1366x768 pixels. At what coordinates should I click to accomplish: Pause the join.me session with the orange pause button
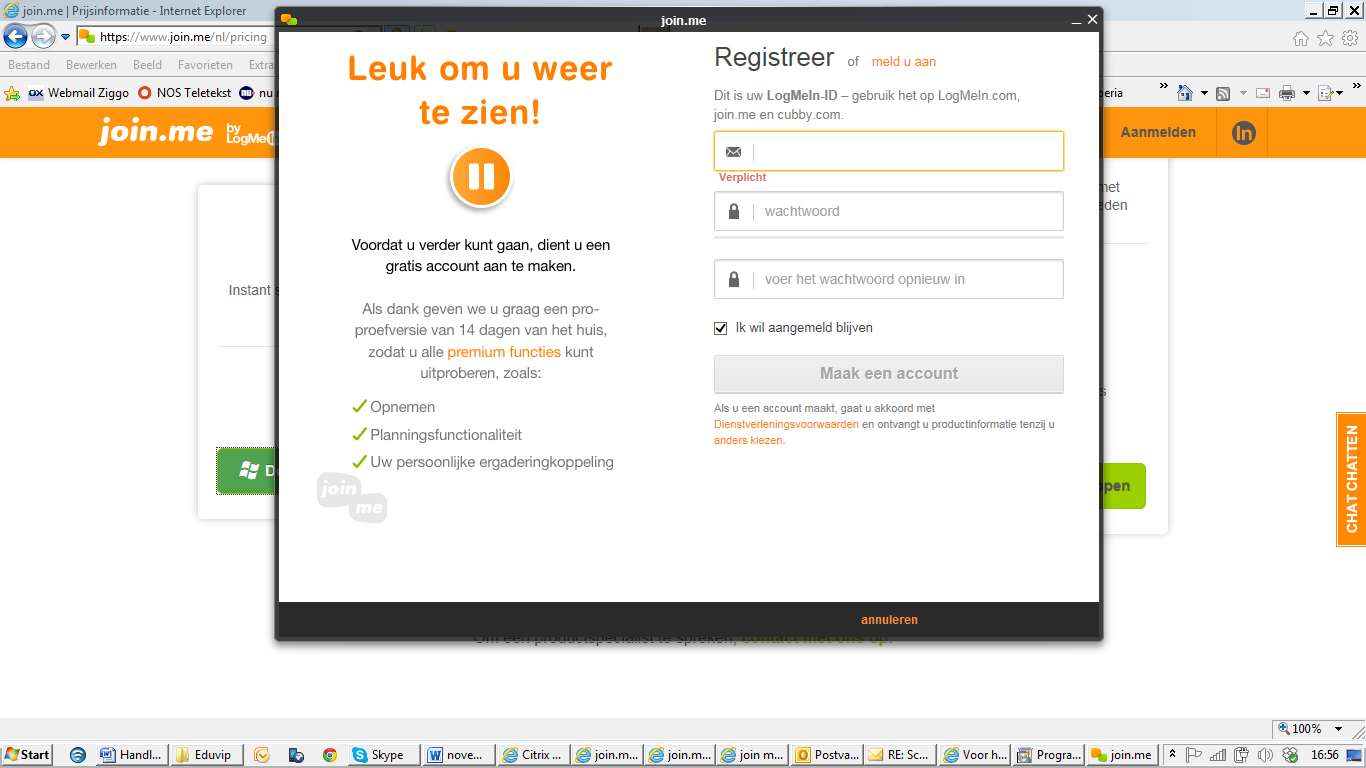tap(481, 177)
